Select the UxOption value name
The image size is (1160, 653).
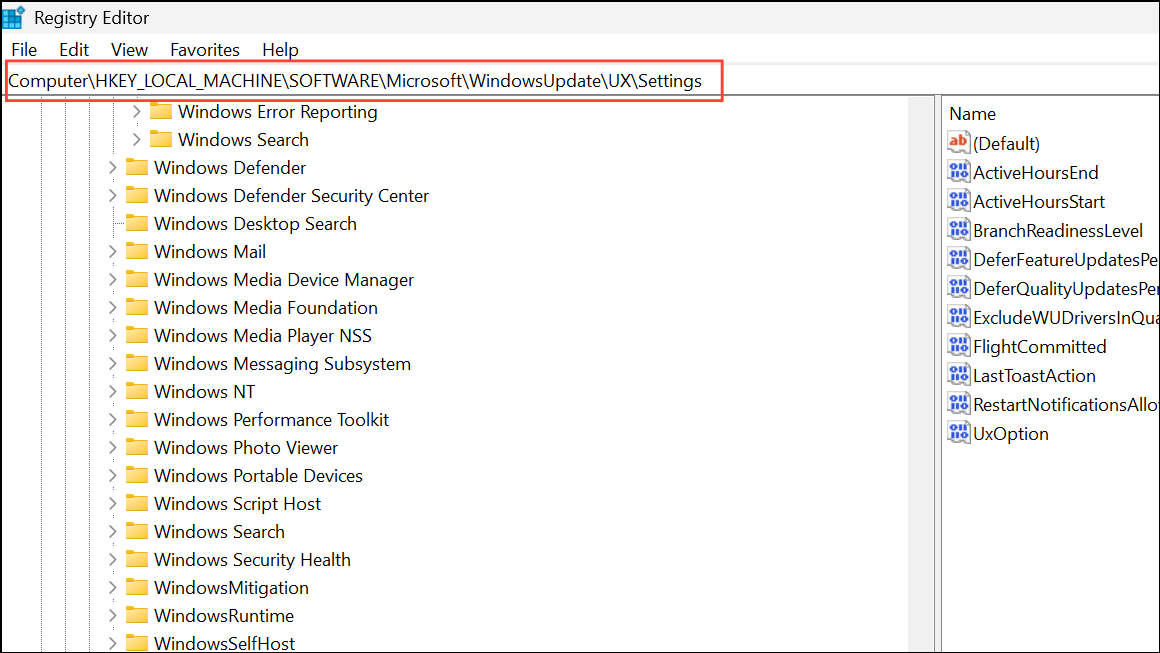(1011, 434)
